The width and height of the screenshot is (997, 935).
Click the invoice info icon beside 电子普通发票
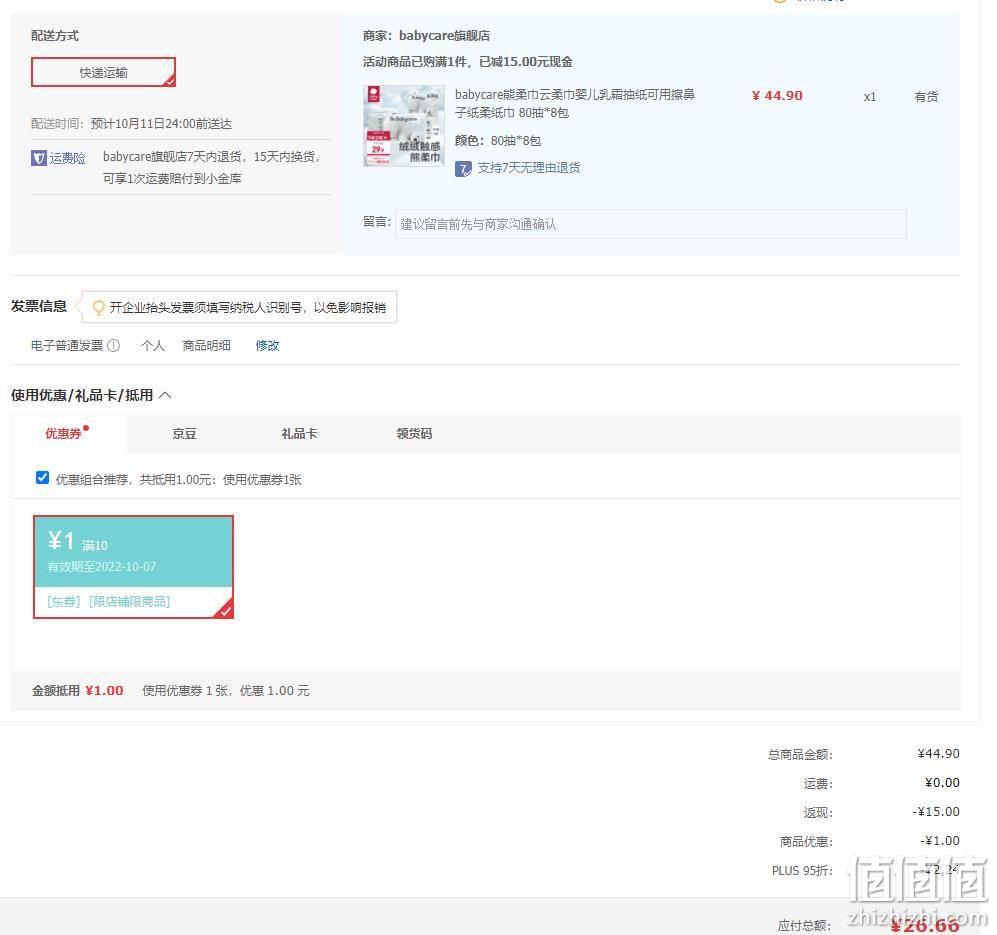[114, 345]
